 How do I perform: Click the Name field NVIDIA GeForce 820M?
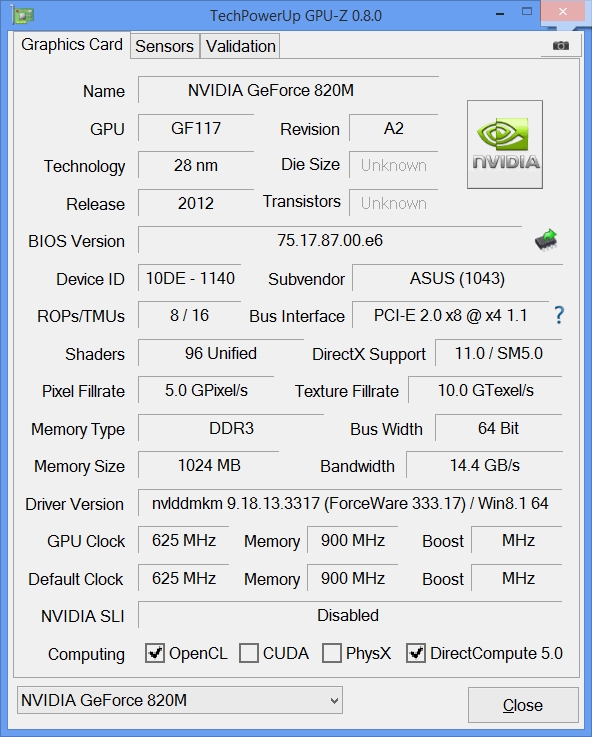(288, 90)
